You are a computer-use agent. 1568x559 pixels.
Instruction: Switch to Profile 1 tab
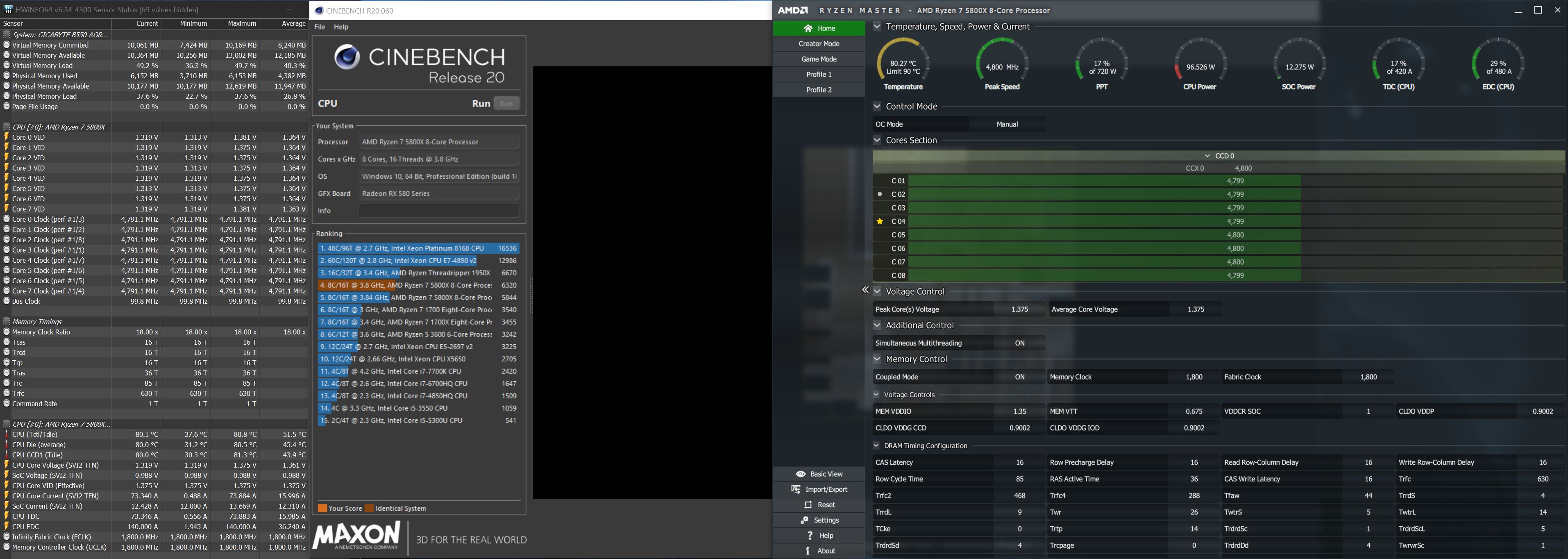(x=819, y=74)
